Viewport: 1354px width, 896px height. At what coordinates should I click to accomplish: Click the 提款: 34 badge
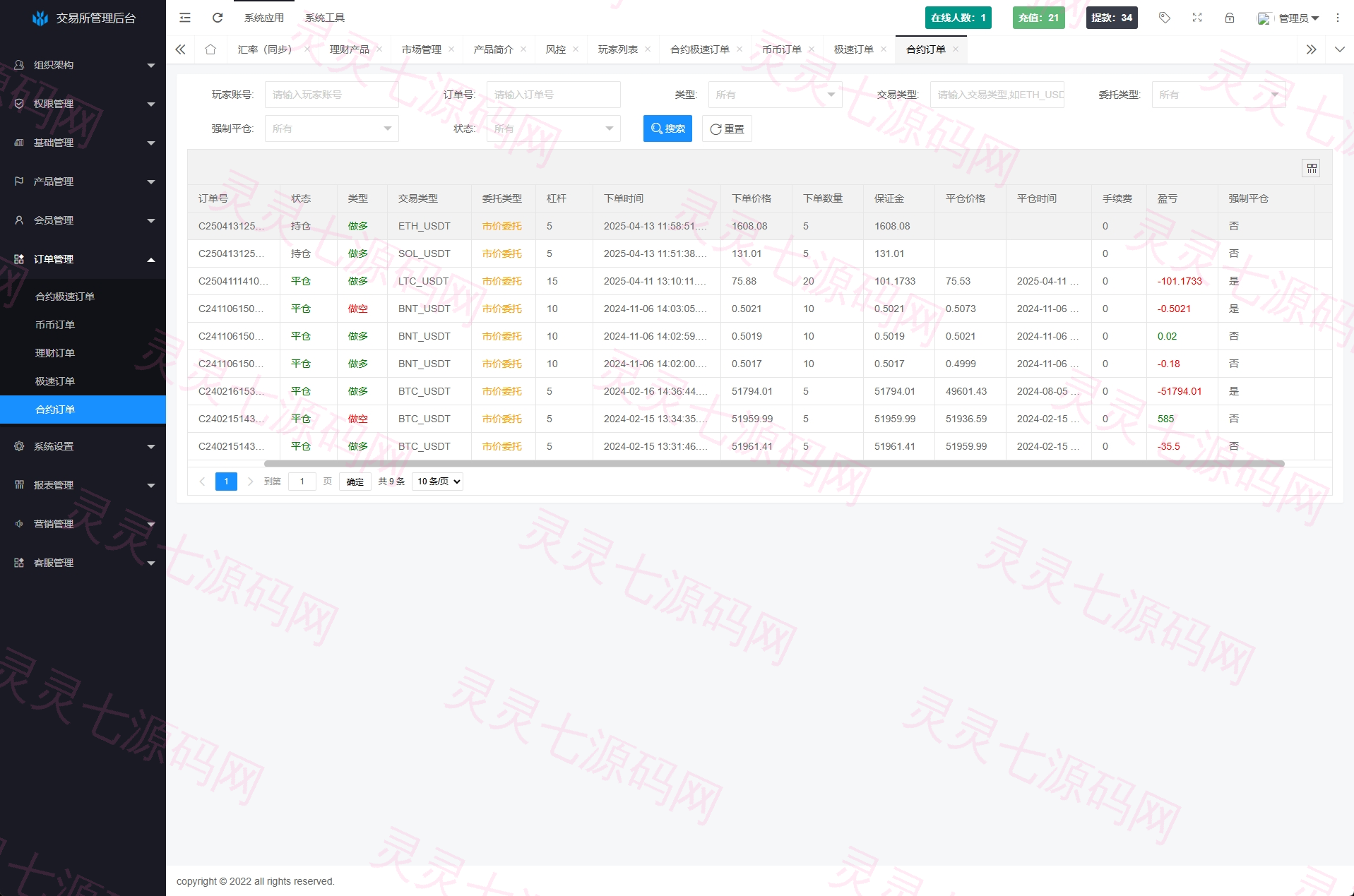click(x=1112, y=18)
